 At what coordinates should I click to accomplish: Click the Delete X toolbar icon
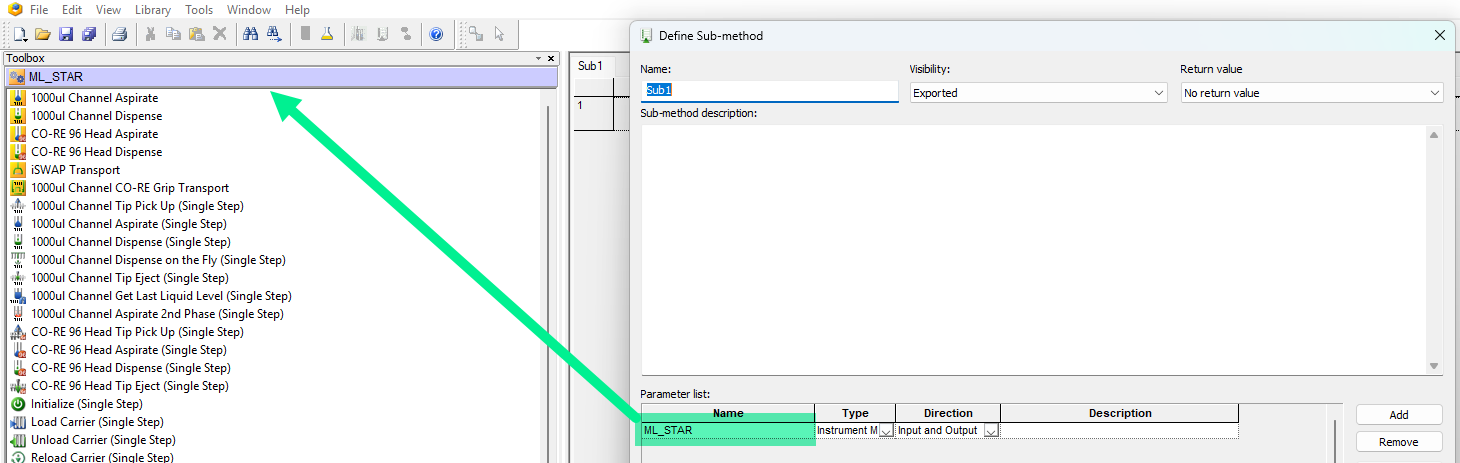(219, 34)
